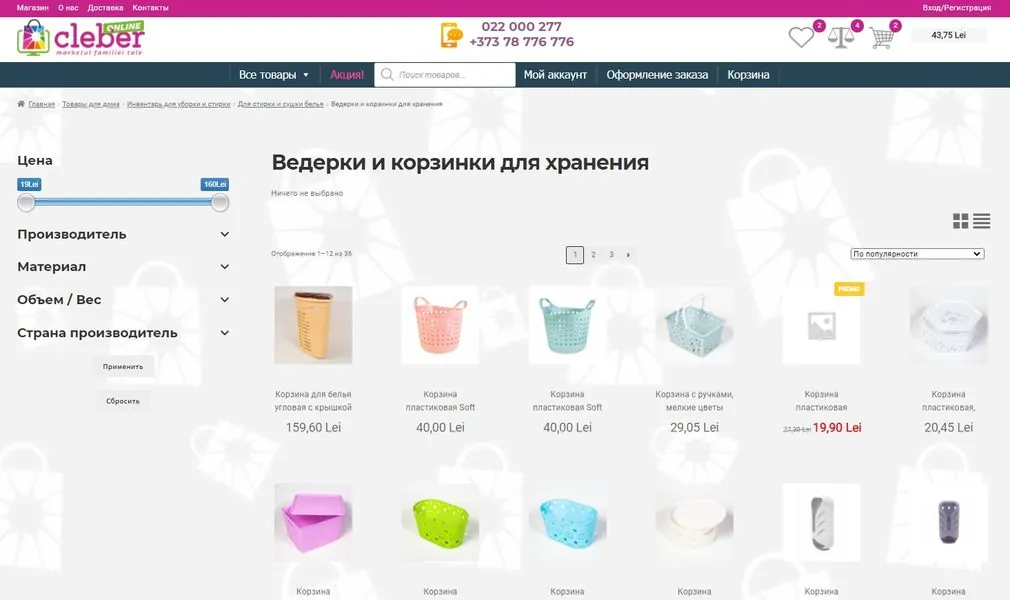Open the teal Soft basket thumbnail

[x=567, y=325]
